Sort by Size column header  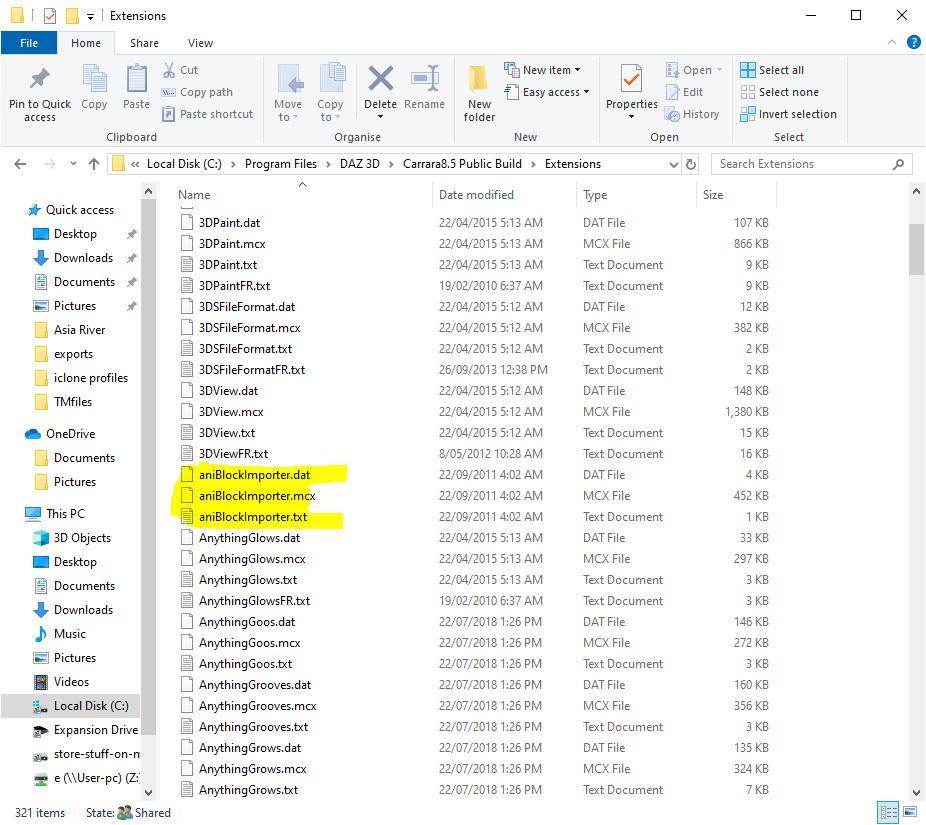pyautogui.click(x=713, y=195)
